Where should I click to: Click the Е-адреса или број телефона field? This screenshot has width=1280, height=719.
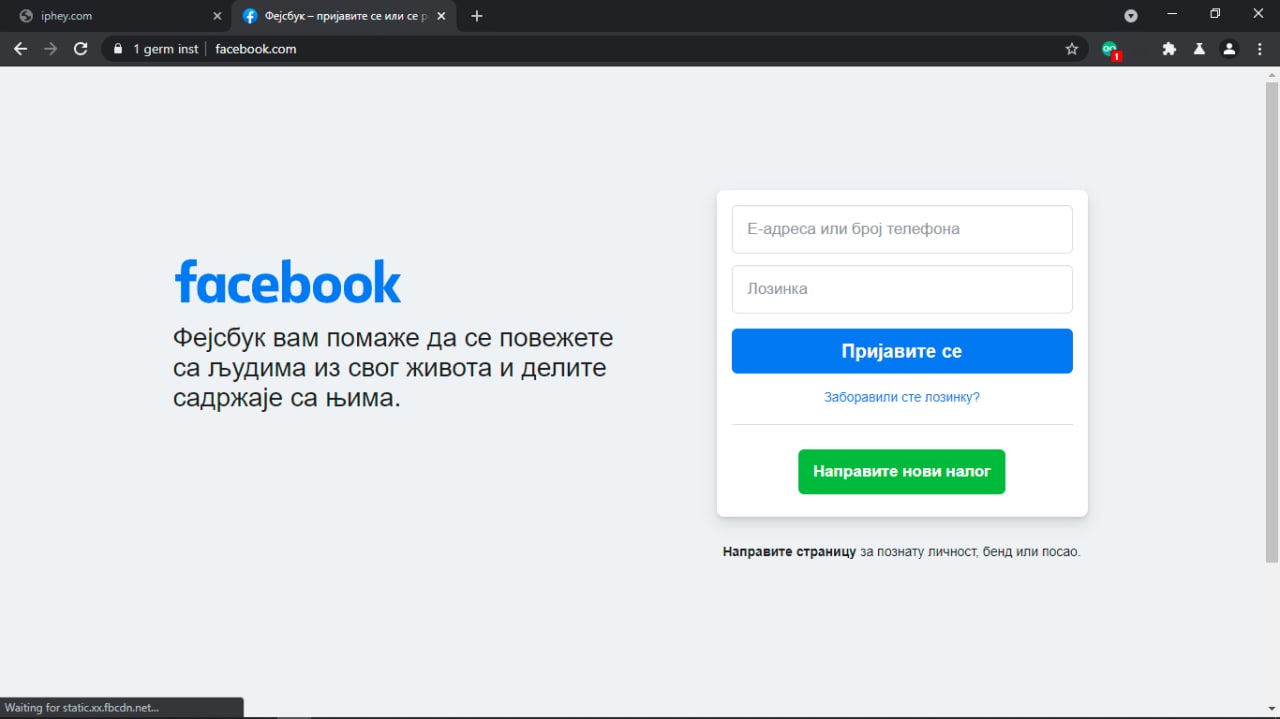[x=902, y=229]
